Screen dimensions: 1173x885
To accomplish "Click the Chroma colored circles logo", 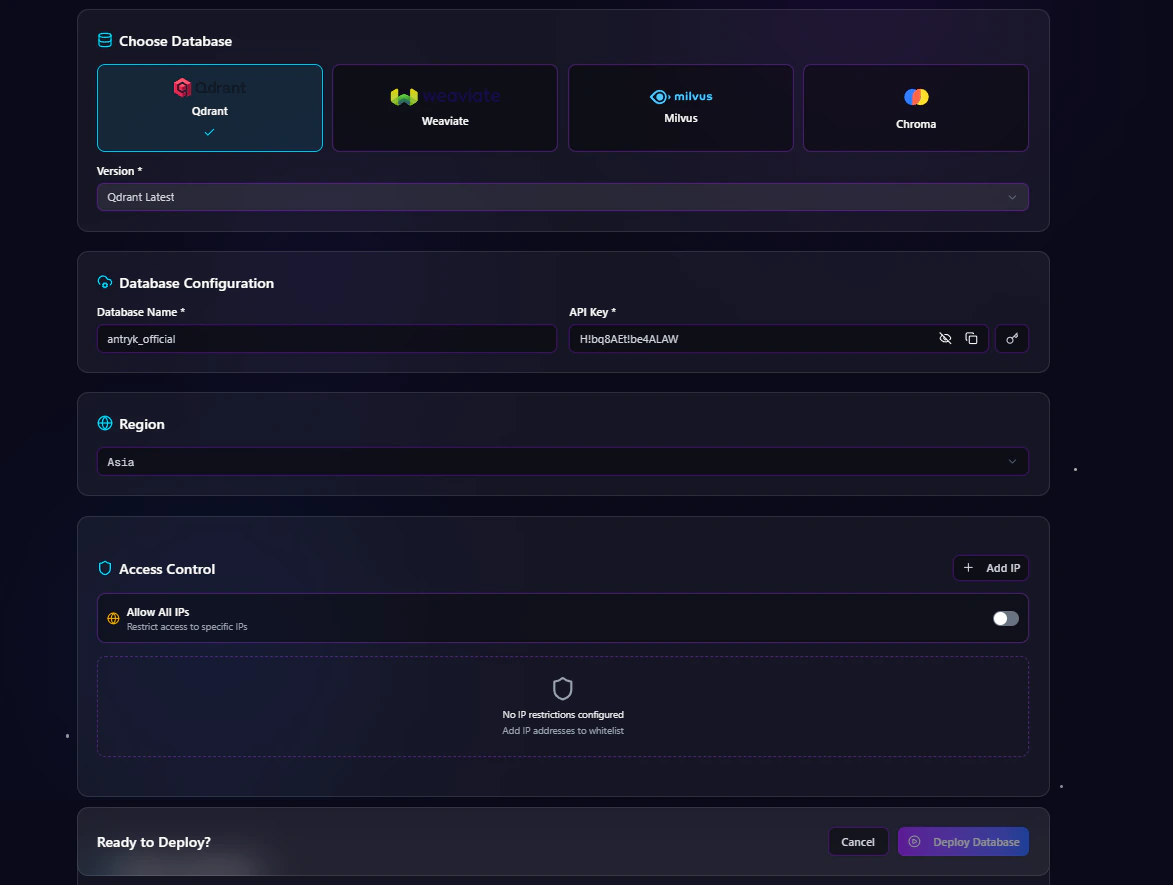I will tap(916, 97).
